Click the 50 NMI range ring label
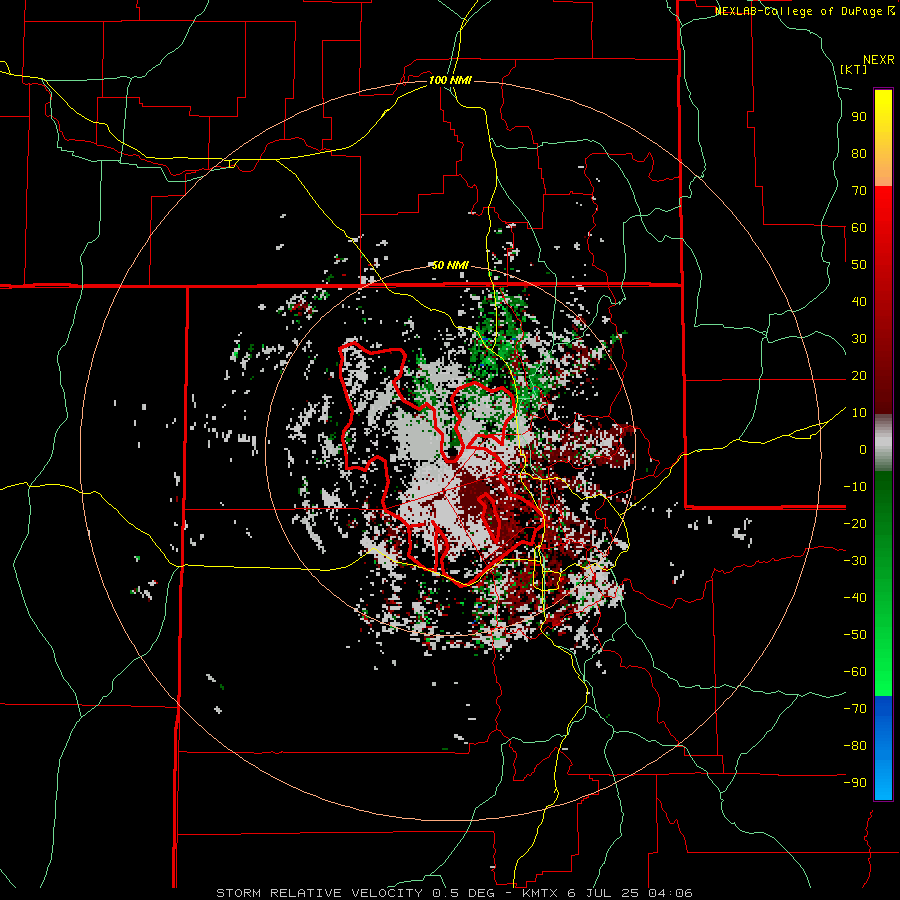 [450, 265]
